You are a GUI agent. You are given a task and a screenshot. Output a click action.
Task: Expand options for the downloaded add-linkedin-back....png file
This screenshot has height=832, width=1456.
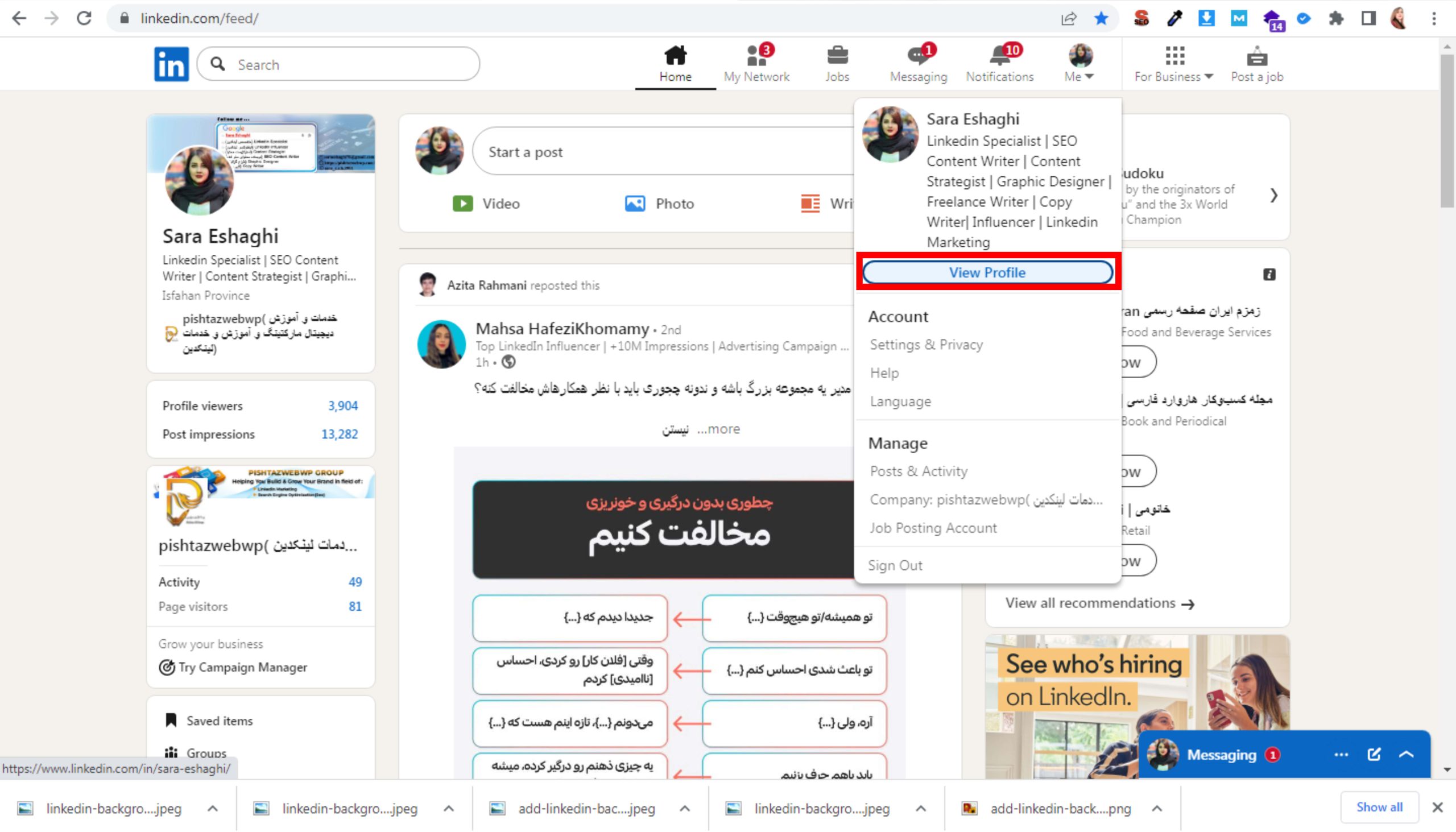(1158, 809)
